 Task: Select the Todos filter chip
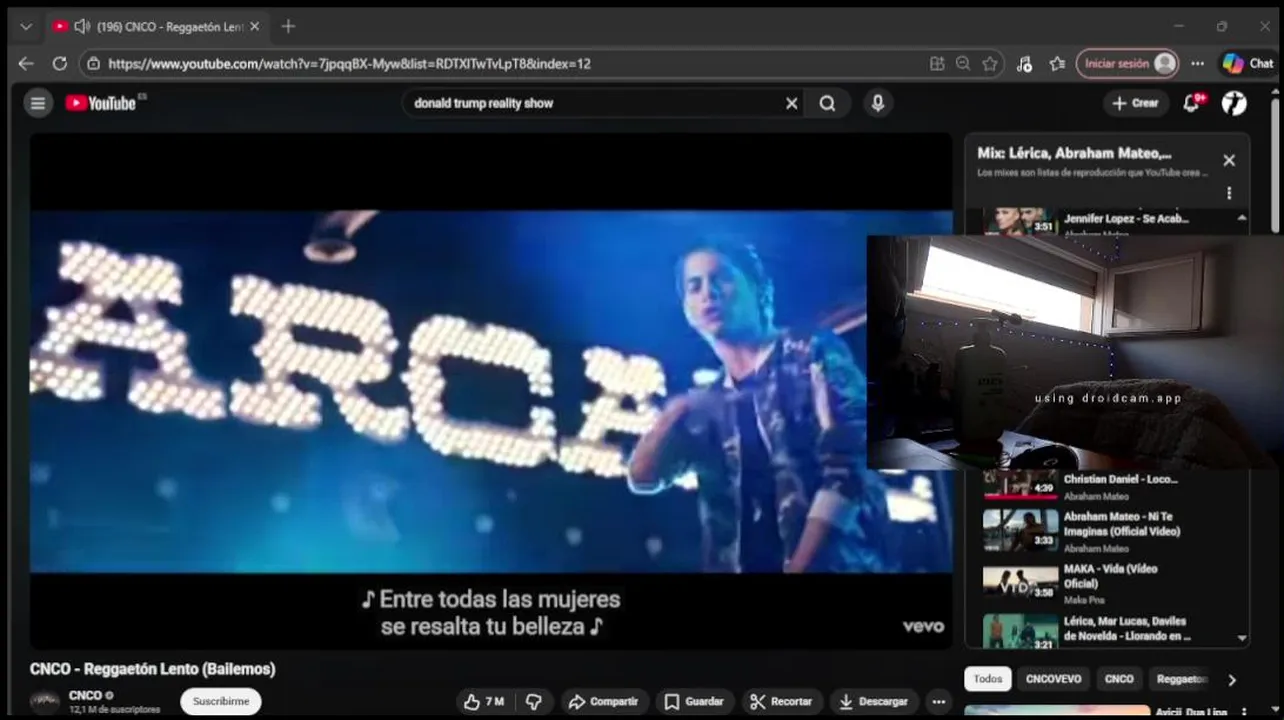(x=988, y=679)
